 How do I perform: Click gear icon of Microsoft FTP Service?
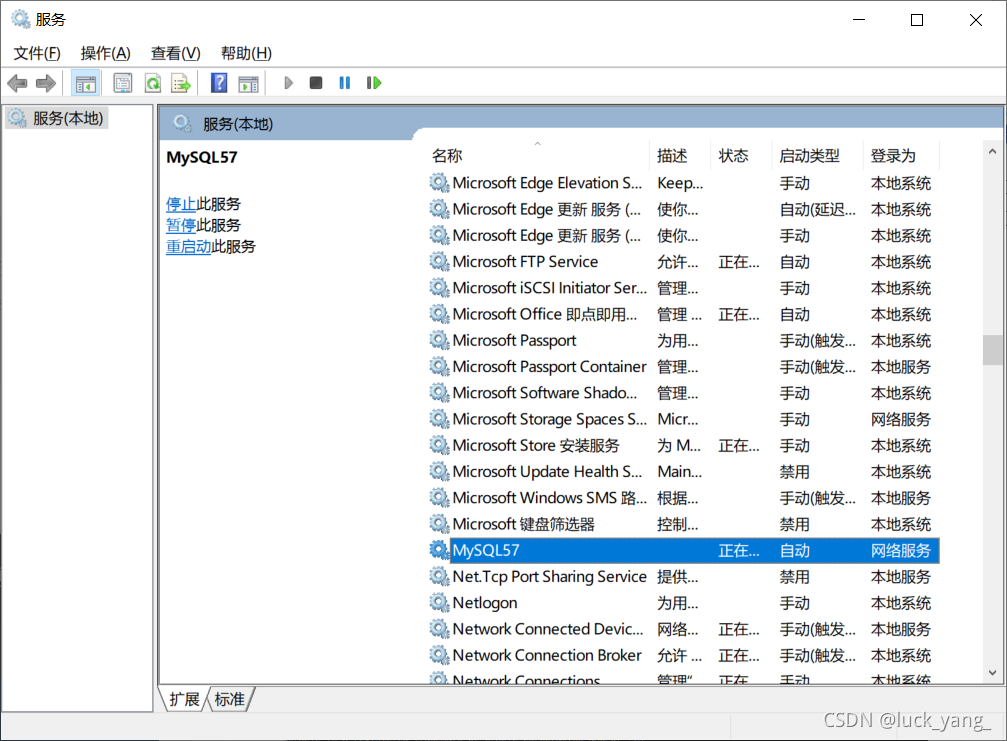pyautogui.click(x=439, y=261)
